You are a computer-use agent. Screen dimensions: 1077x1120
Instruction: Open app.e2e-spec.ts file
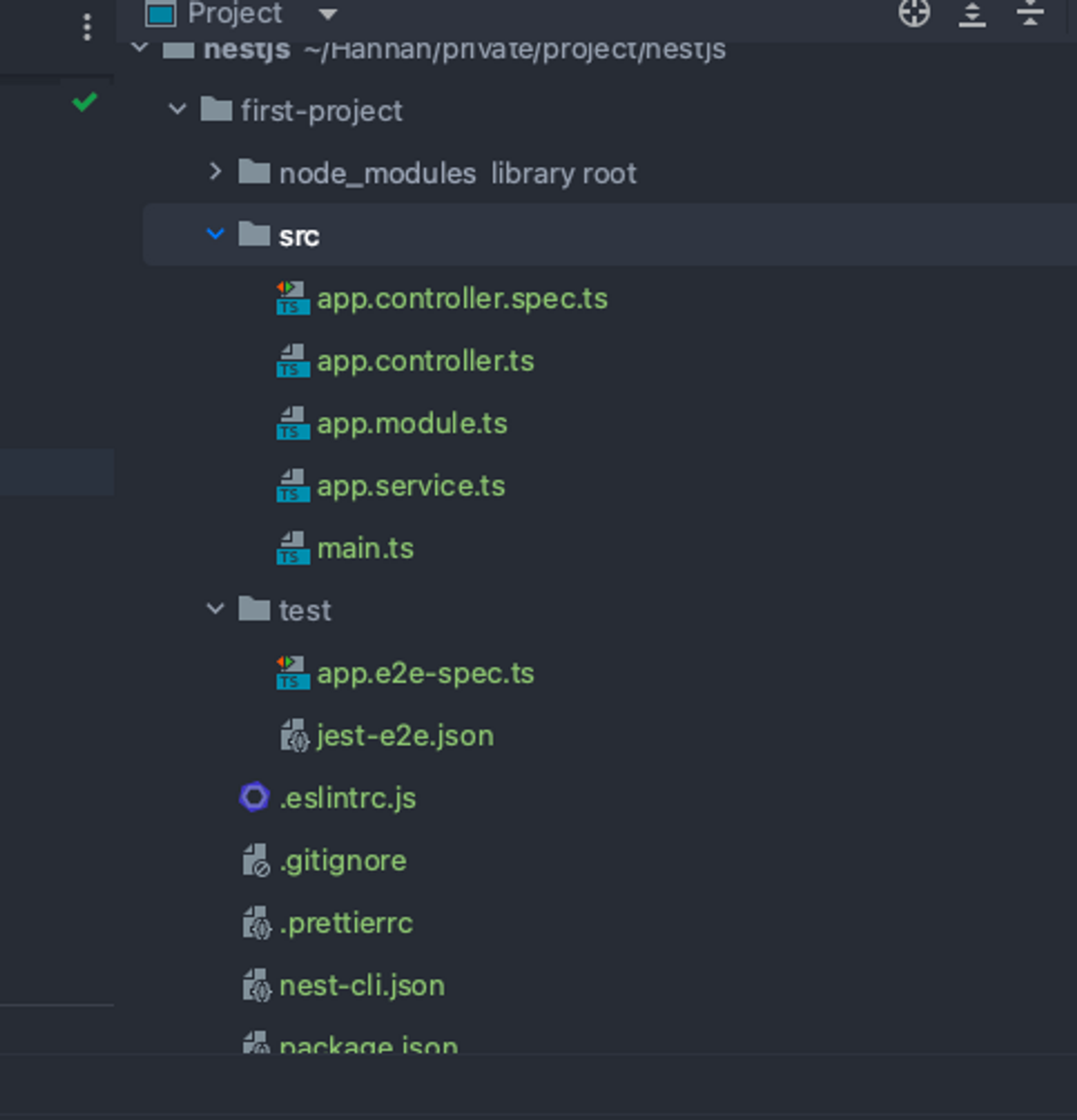(x=426, y=674)
